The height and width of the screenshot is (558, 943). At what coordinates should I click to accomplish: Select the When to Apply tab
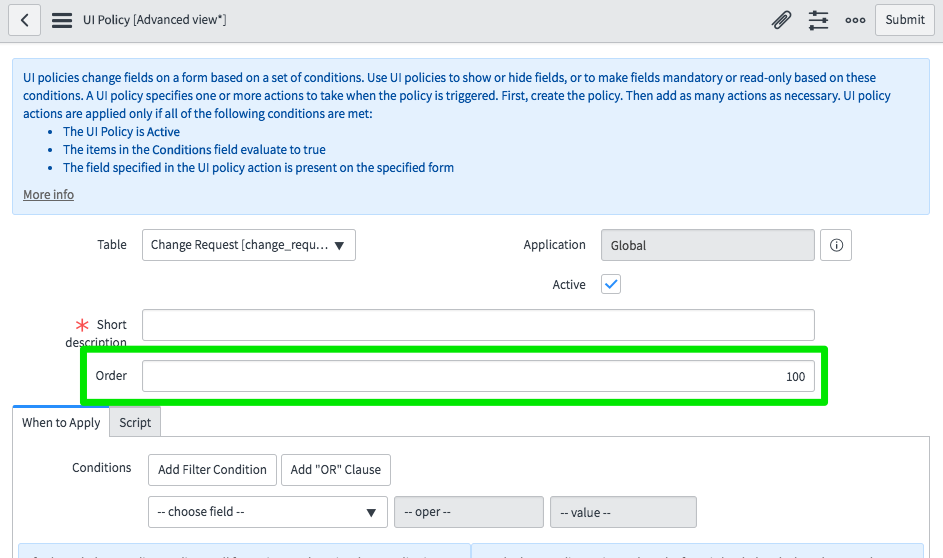coord(61,422)
